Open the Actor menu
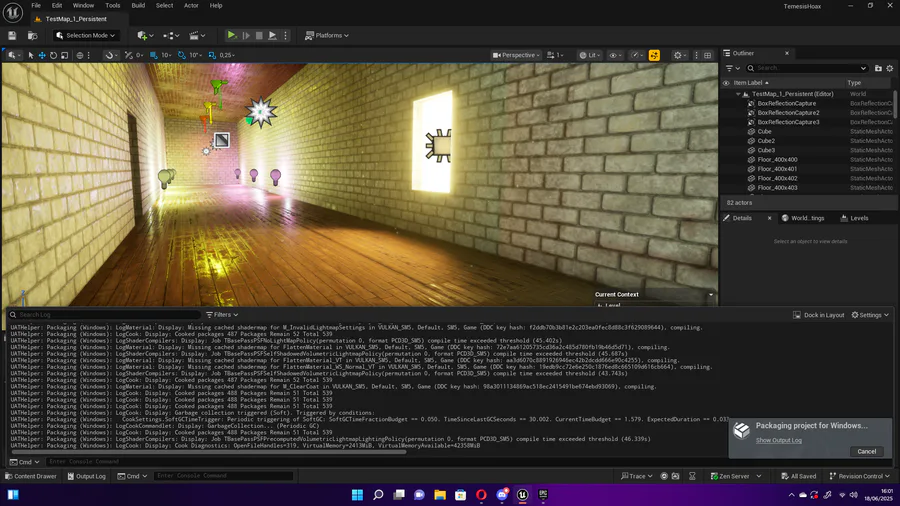This screenshot has height=506, width=900. (x=191, y=5)
